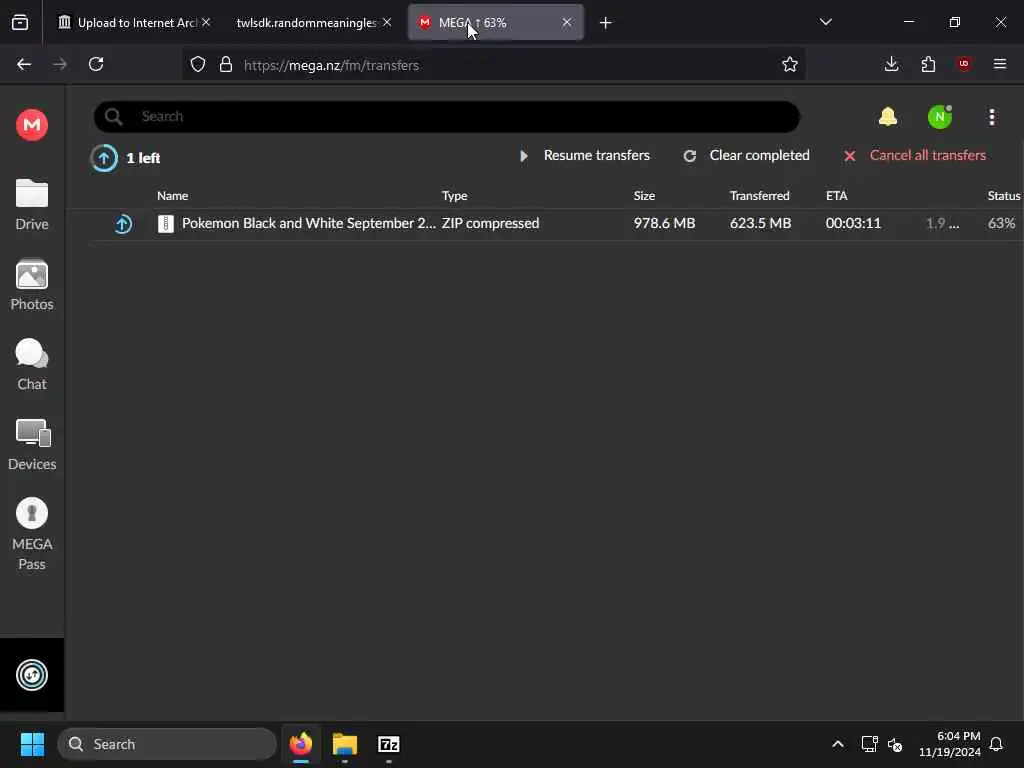Open MEGA Pass in the sidebar
1024x768 pixels.
pos(32,534)
